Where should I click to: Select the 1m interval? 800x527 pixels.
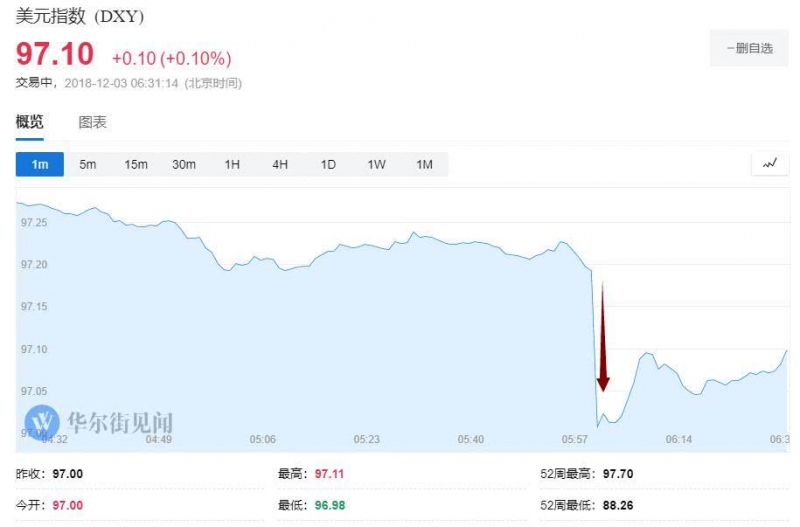pos(40,164)
